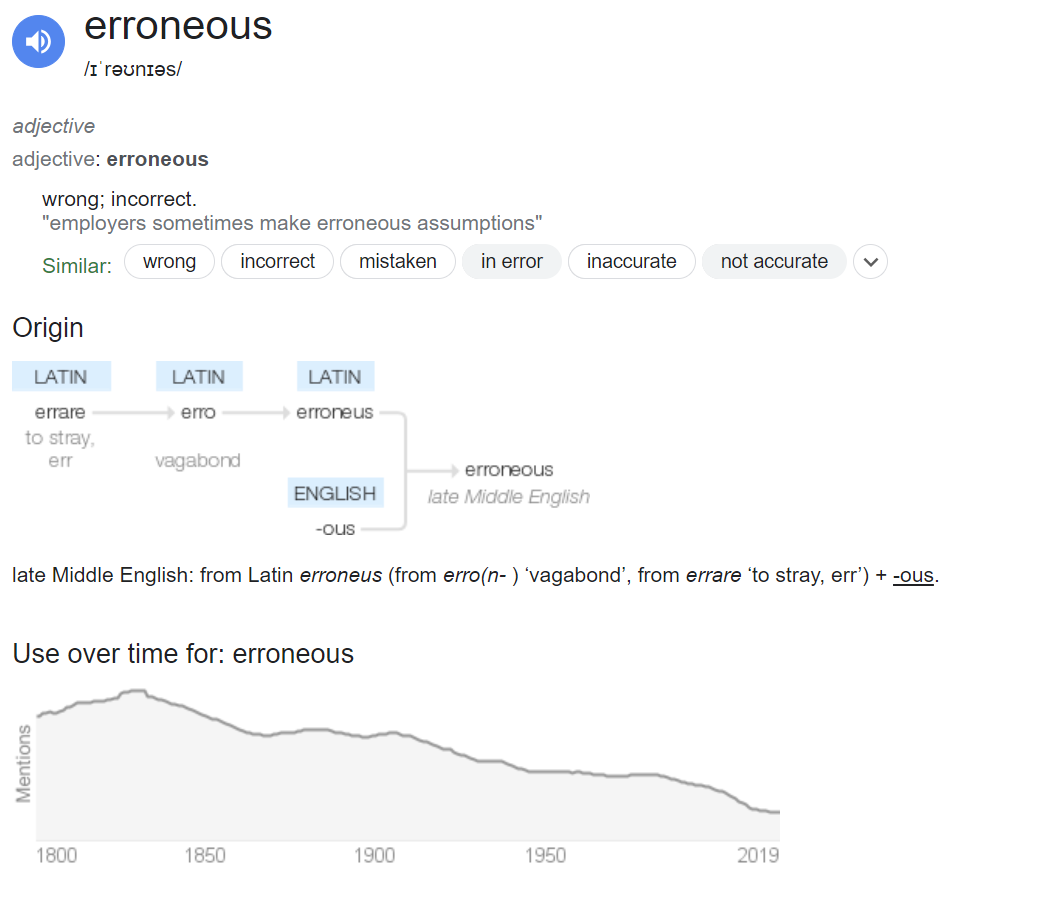Click the ENGLISH box above -ous
Image resolution: width=1040 pixels, height=902 pixels.
pyautogui.click(x=335, y=493)
